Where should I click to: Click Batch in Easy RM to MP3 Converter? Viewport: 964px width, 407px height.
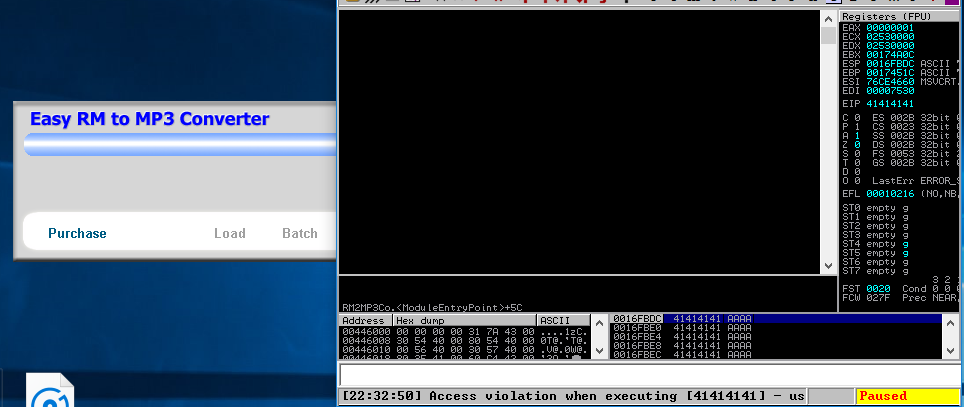300,234
